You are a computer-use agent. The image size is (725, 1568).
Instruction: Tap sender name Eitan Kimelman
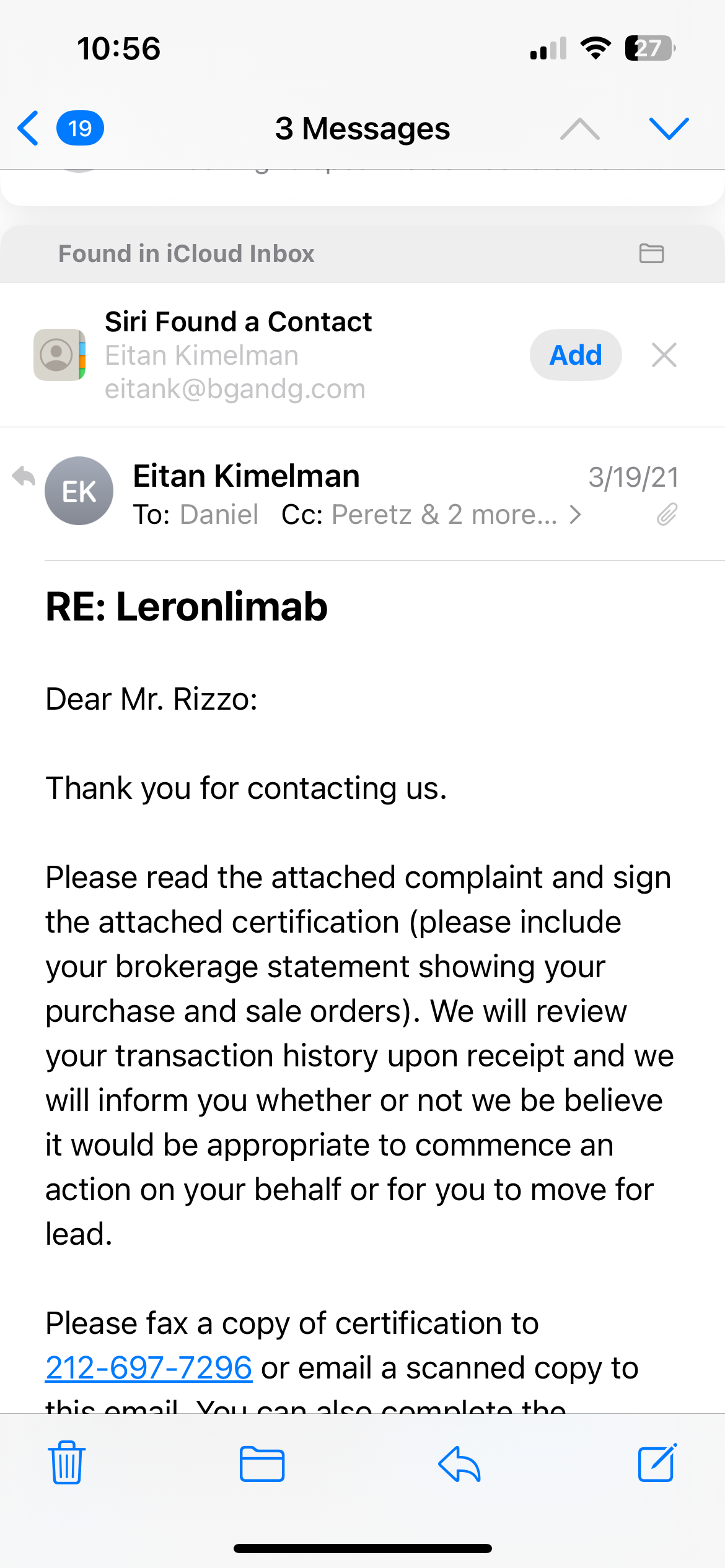(x=246, y=476)
